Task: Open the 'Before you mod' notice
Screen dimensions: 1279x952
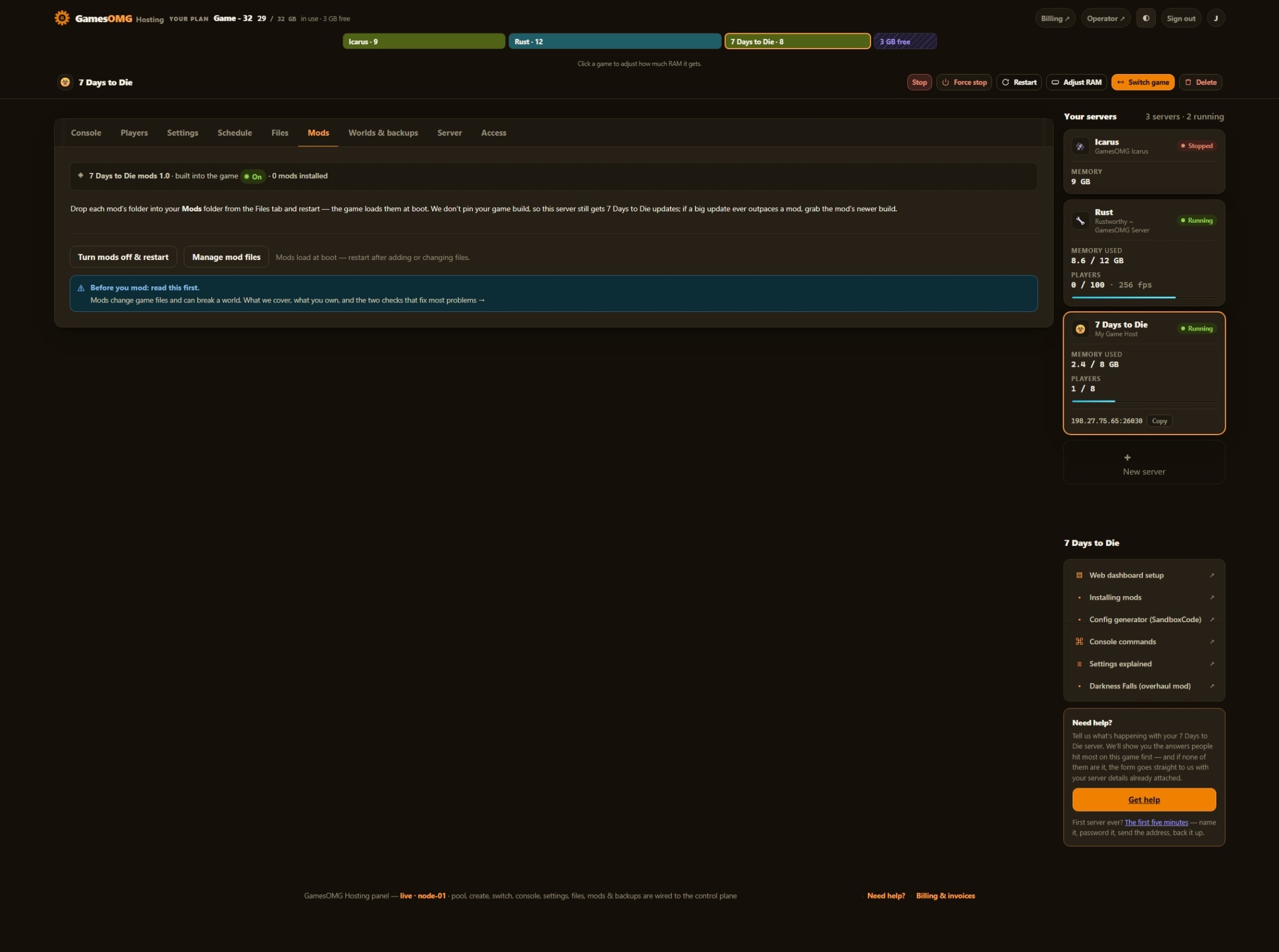Action: [553, 294]
